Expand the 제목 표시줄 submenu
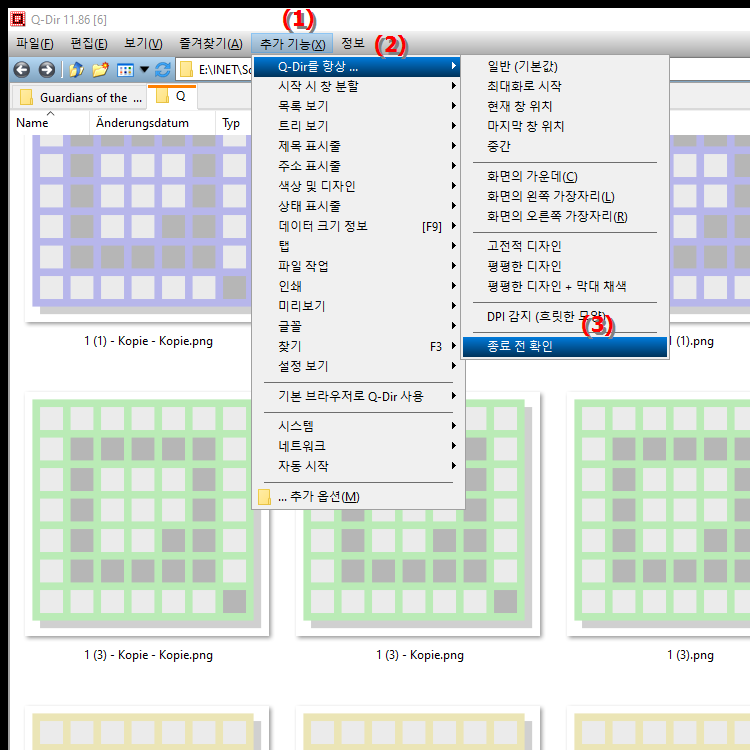Screen dimensions: 750x750 [x=357, y=146]
